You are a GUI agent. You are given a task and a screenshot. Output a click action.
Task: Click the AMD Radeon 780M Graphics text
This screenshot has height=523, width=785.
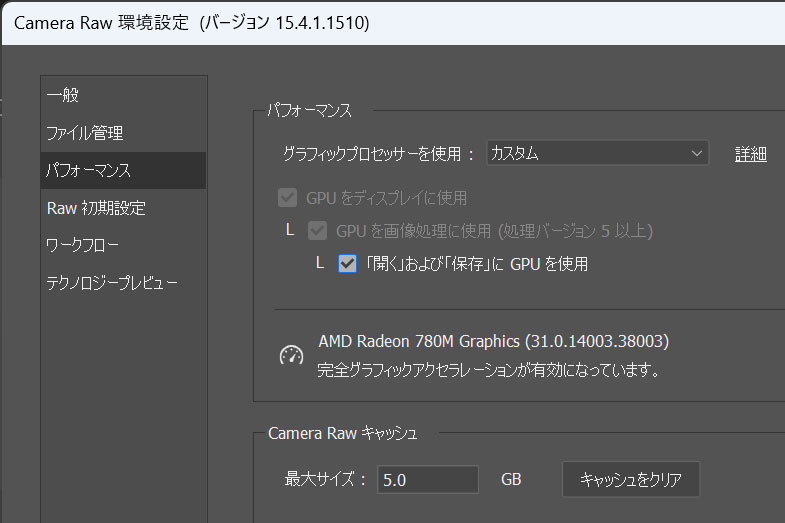coord(494,341)
